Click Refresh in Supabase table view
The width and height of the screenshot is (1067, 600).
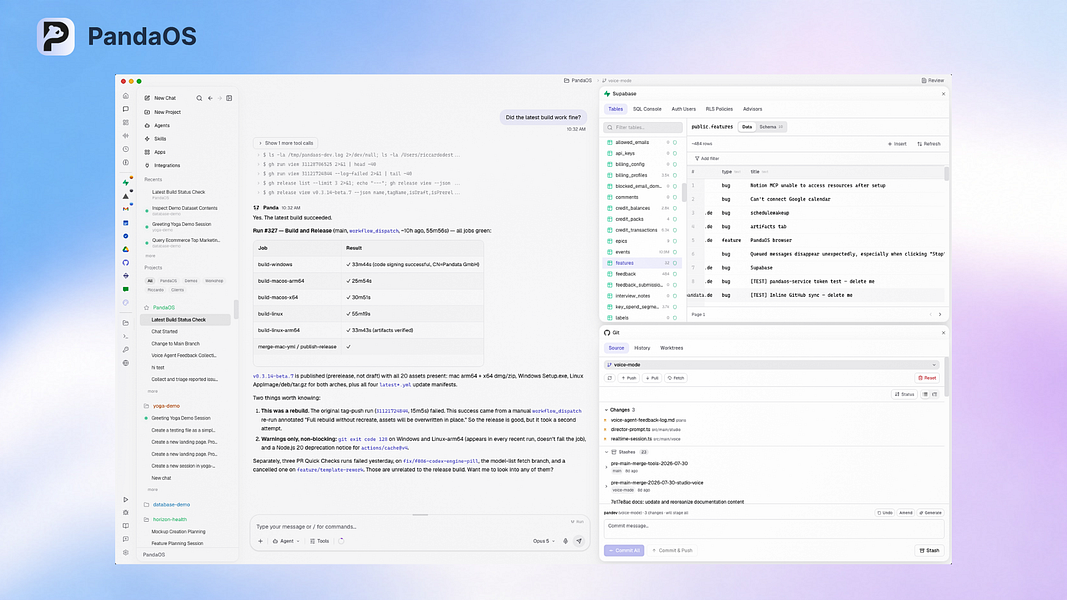click(928, 144)
